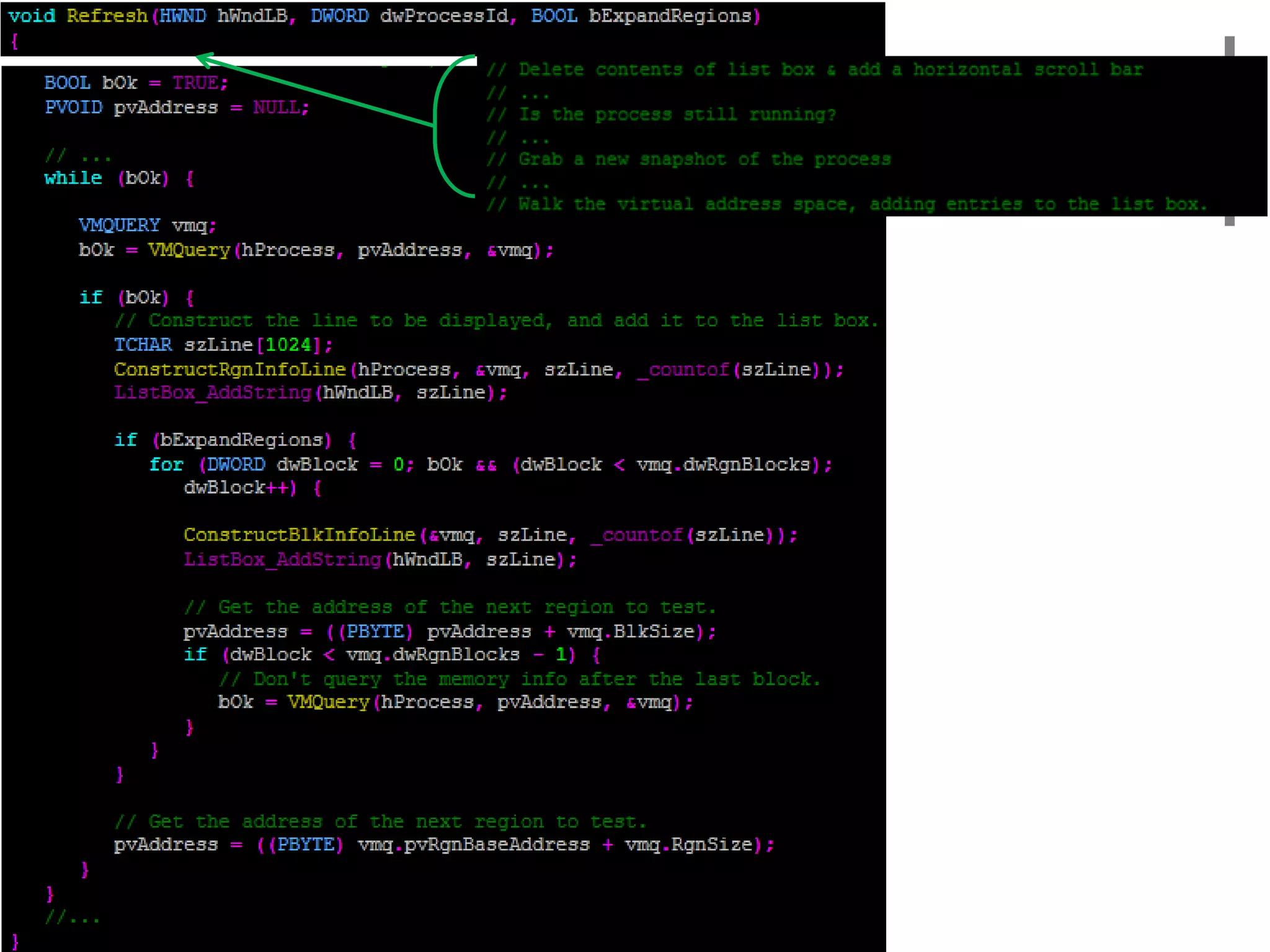Click vmq.RgnSize in last assignment
The width and height of the screenshot is (1270, 952).
tap(688, 845)
